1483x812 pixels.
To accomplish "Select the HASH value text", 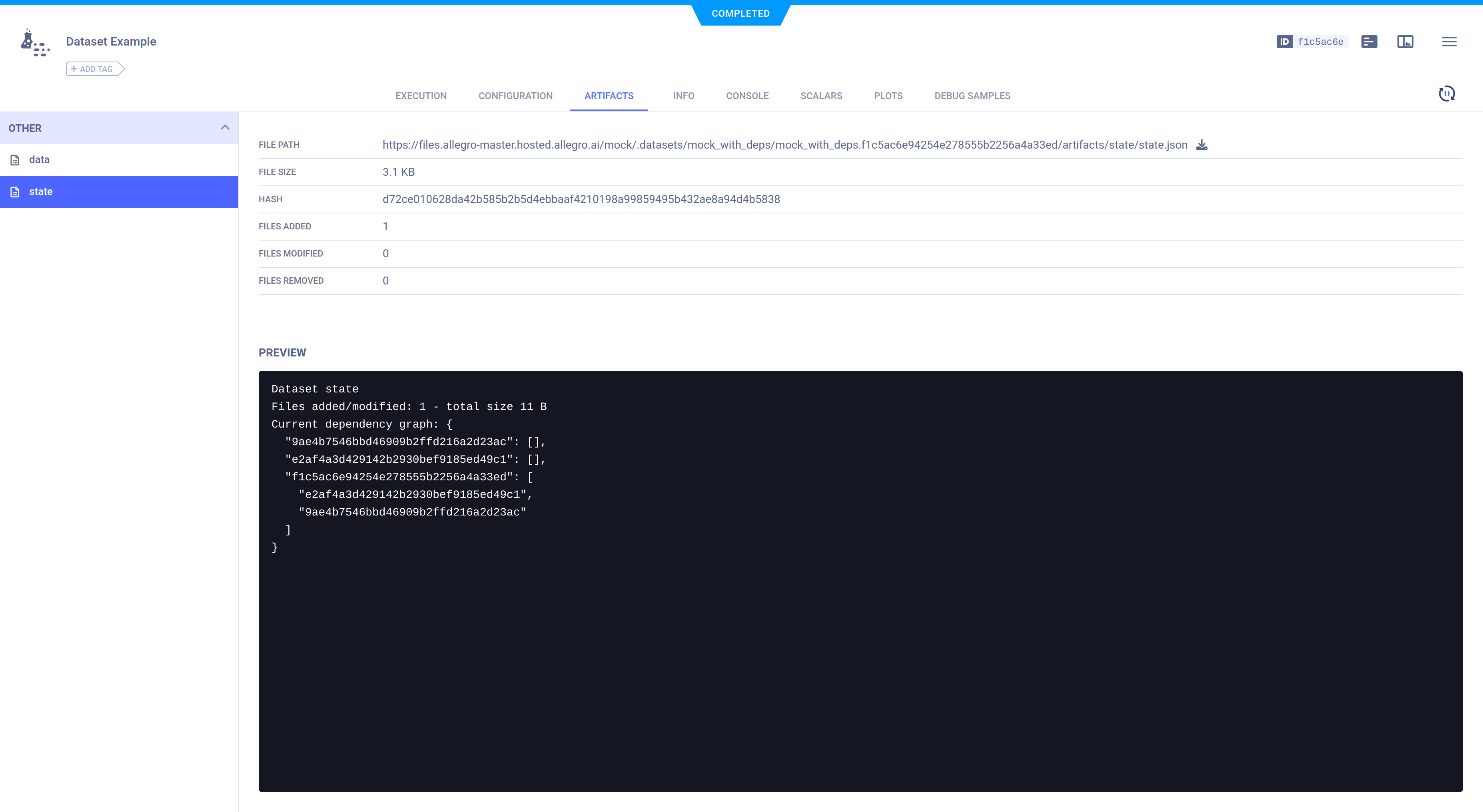I will point(581,199).
